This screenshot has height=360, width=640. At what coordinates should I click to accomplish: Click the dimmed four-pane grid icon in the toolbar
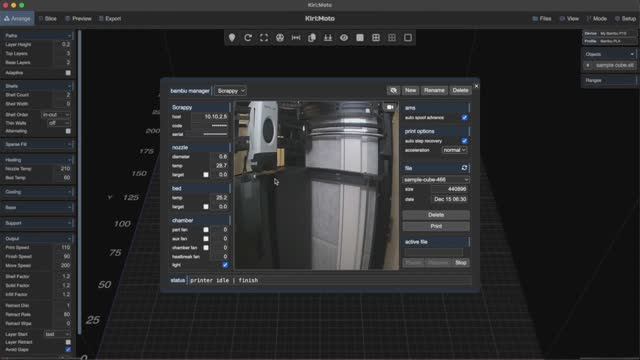pyautogui.click(x=392, y=38)
